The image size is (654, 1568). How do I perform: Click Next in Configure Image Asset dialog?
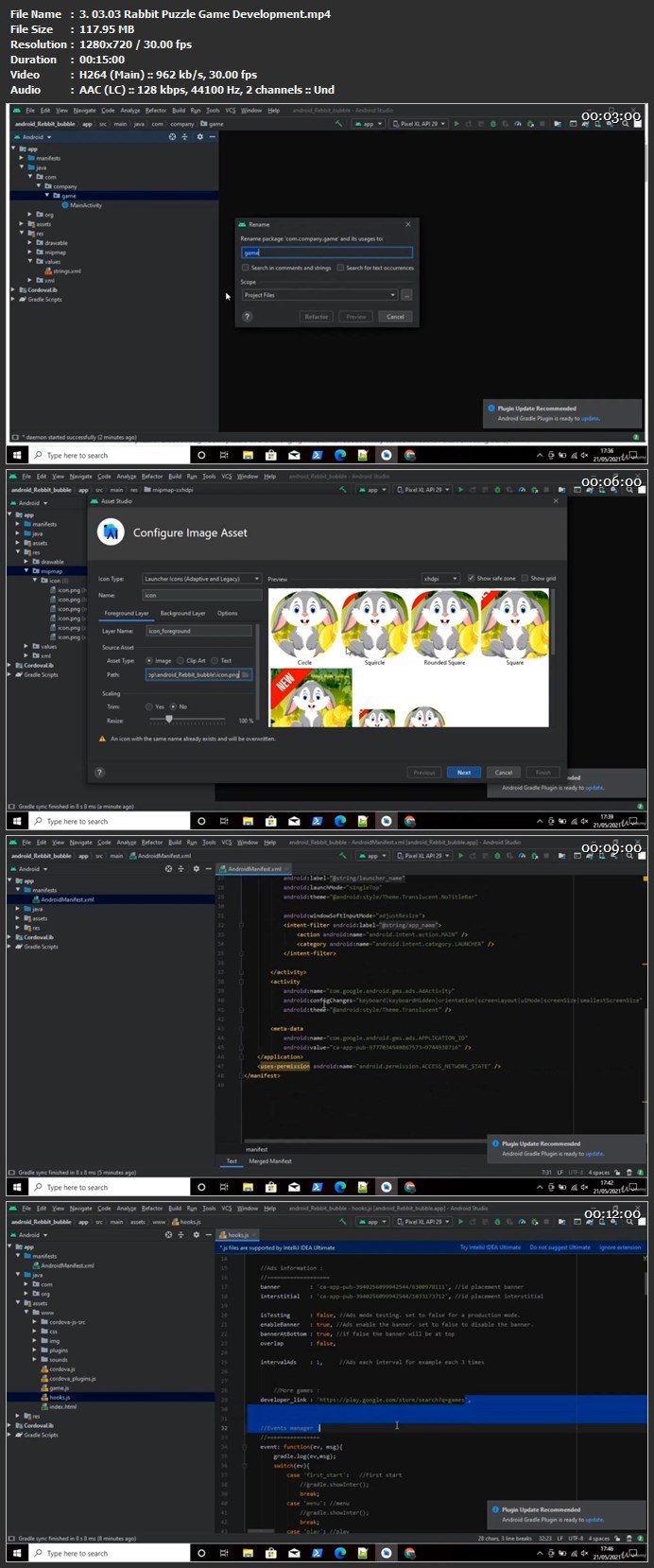coord(464,772)
